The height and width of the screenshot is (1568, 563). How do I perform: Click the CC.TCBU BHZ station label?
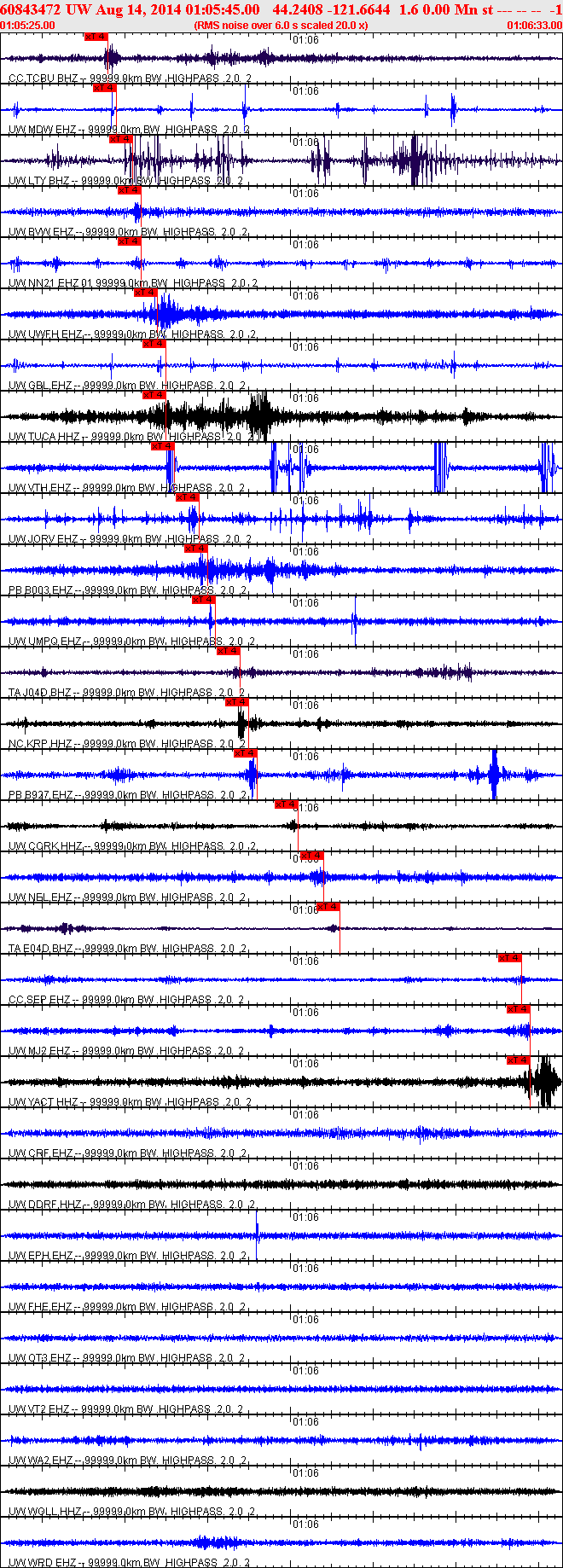[x=43, y=78]
